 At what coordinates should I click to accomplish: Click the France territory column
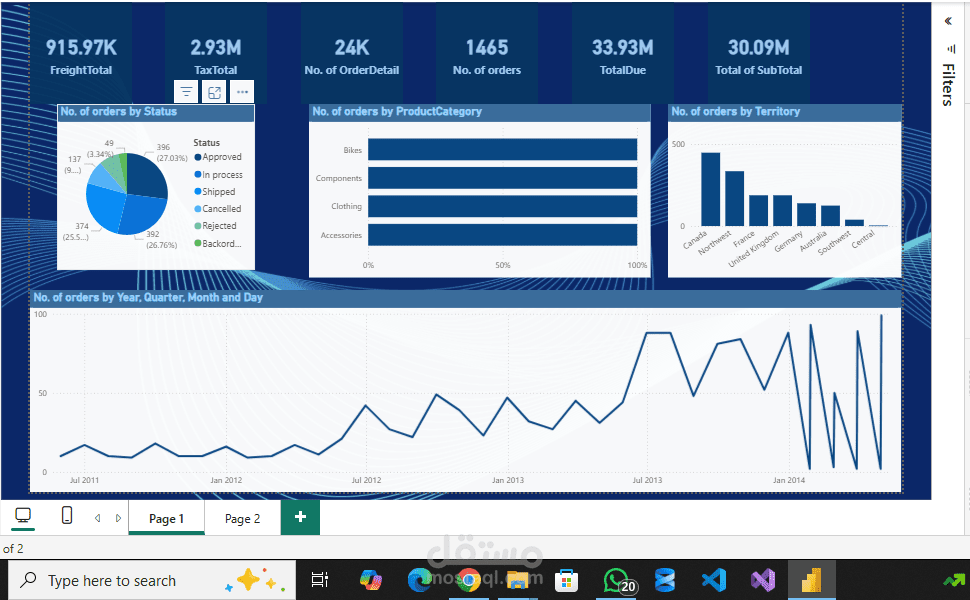click(758, 211)
